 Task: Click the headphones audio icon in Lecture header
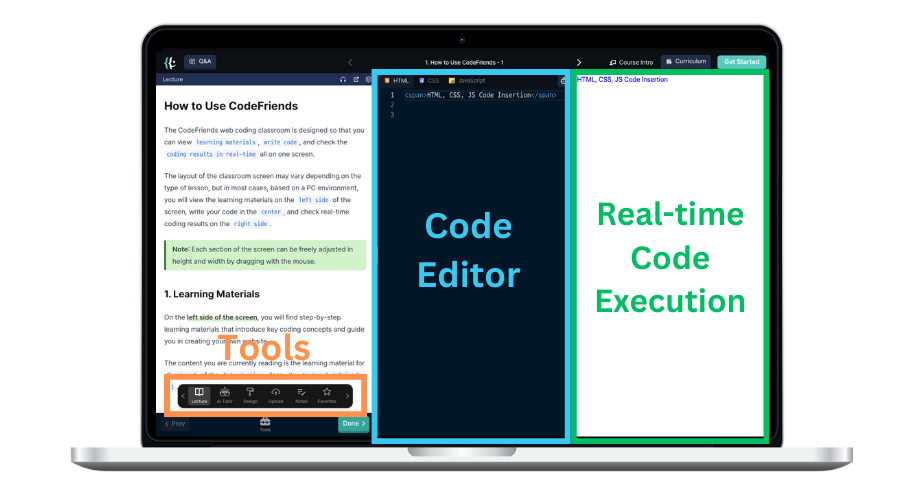point(343,79)
